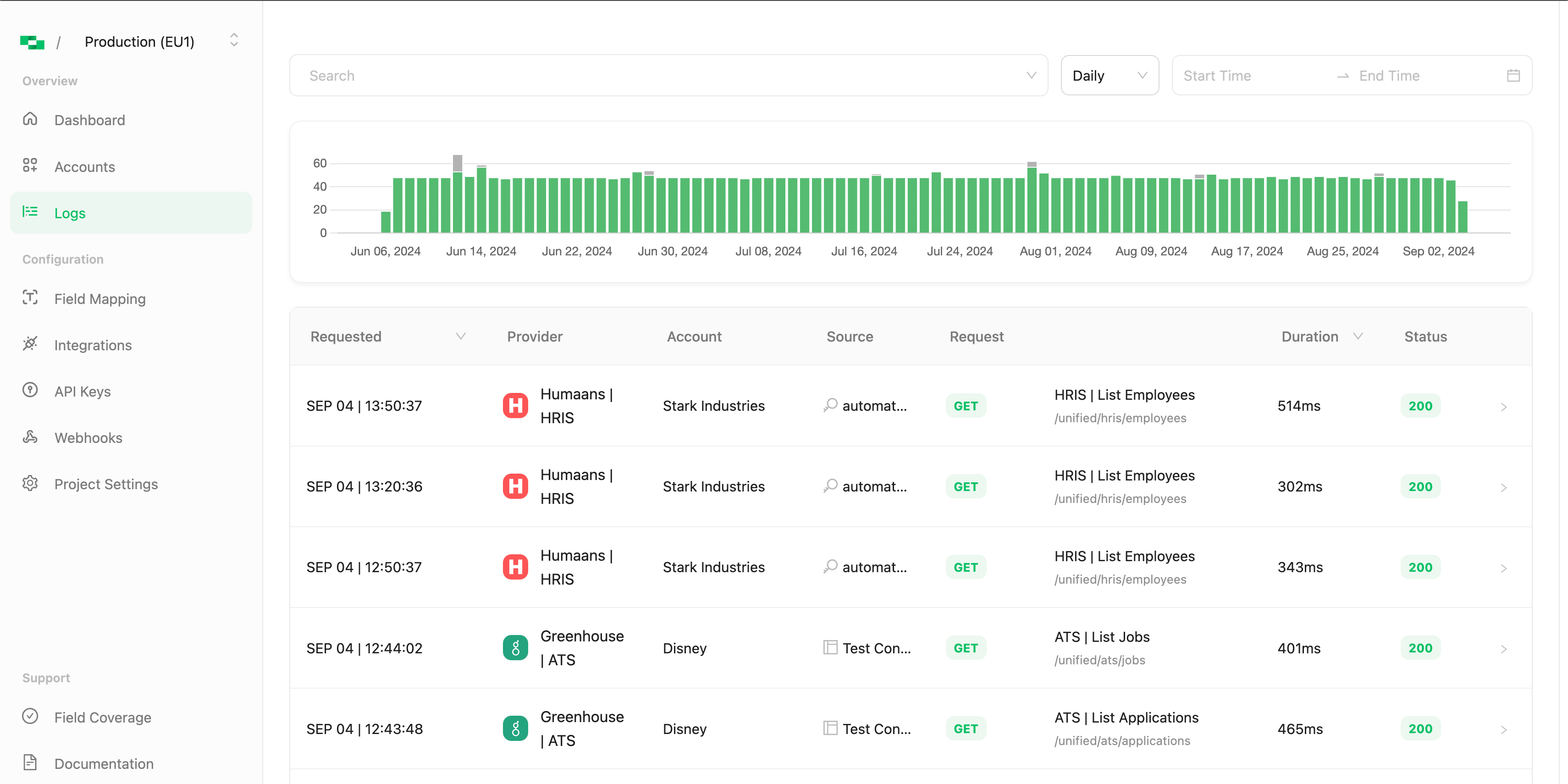Sort by the Requested column chevron
The image size is (1568, 784).
461,337
